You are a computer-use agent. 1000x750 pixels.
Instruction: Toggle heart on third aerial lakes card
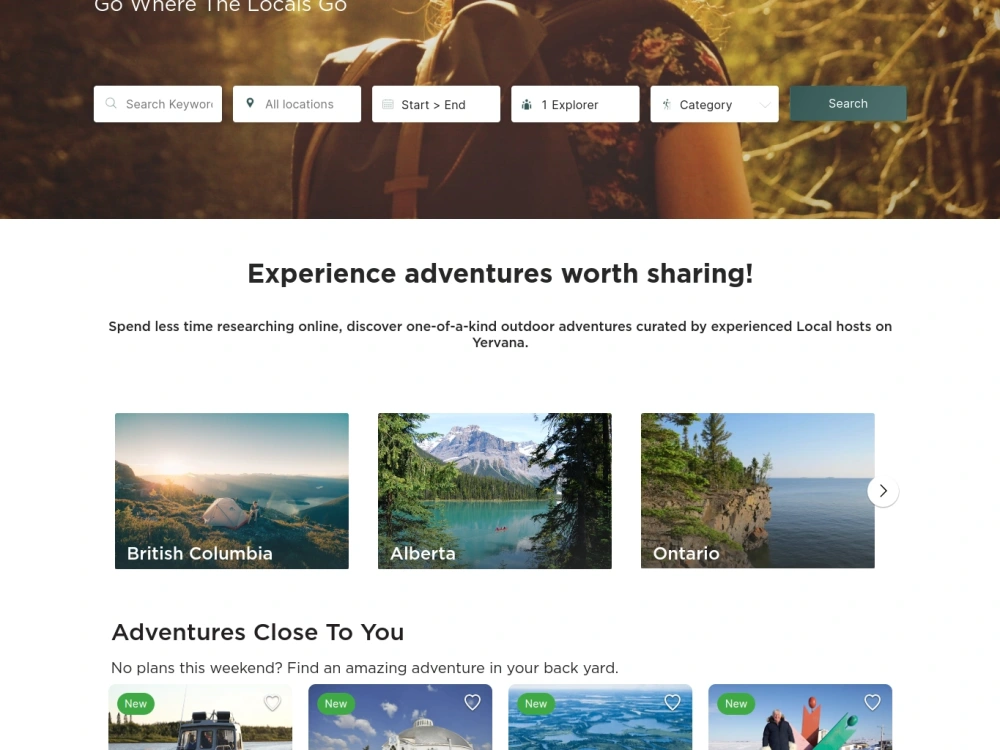pos(672,702)
